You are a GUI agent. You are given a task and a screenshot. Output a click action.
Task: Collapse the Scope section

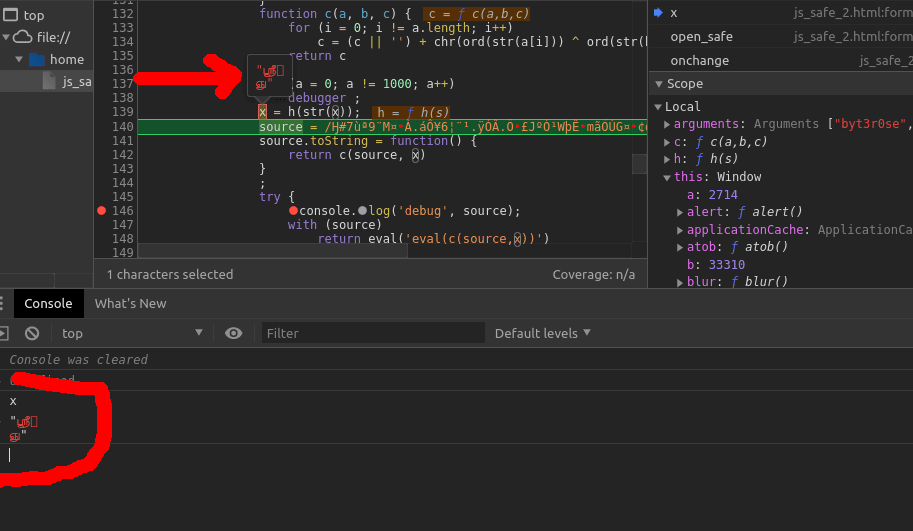659,83
